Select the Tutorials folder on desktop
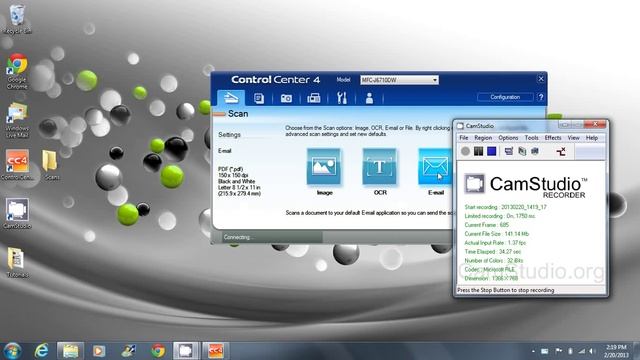The height and width of the screenshot is (360, 640). coord(17,262)
